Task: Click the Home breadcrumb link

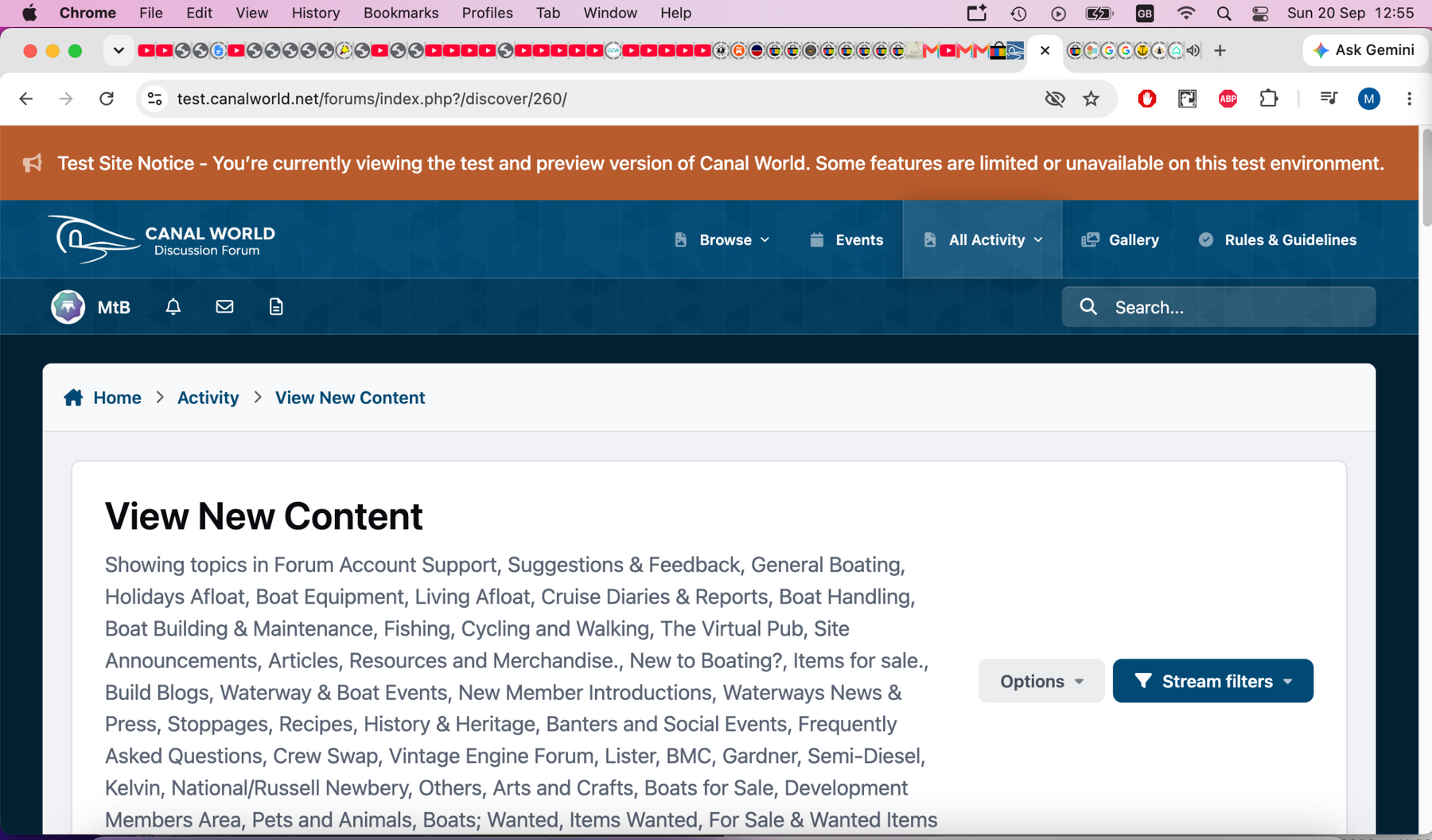Action: tap(117, 398)
